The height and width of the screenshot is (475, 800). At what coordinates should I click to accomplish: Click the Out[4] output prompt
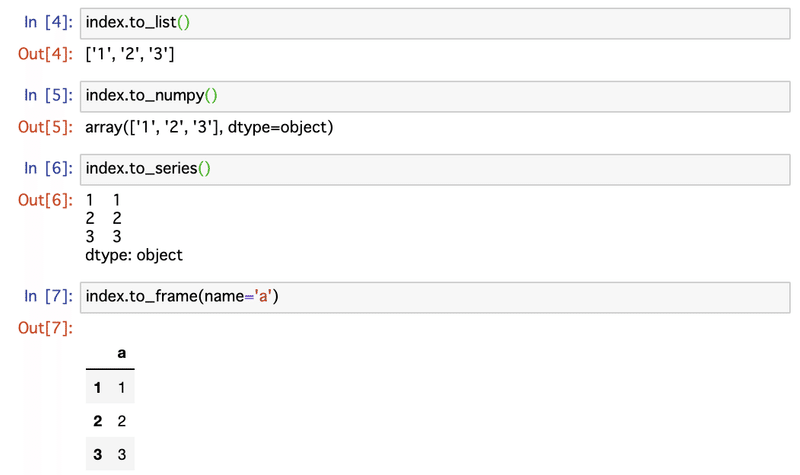click(x=46, y=54)
